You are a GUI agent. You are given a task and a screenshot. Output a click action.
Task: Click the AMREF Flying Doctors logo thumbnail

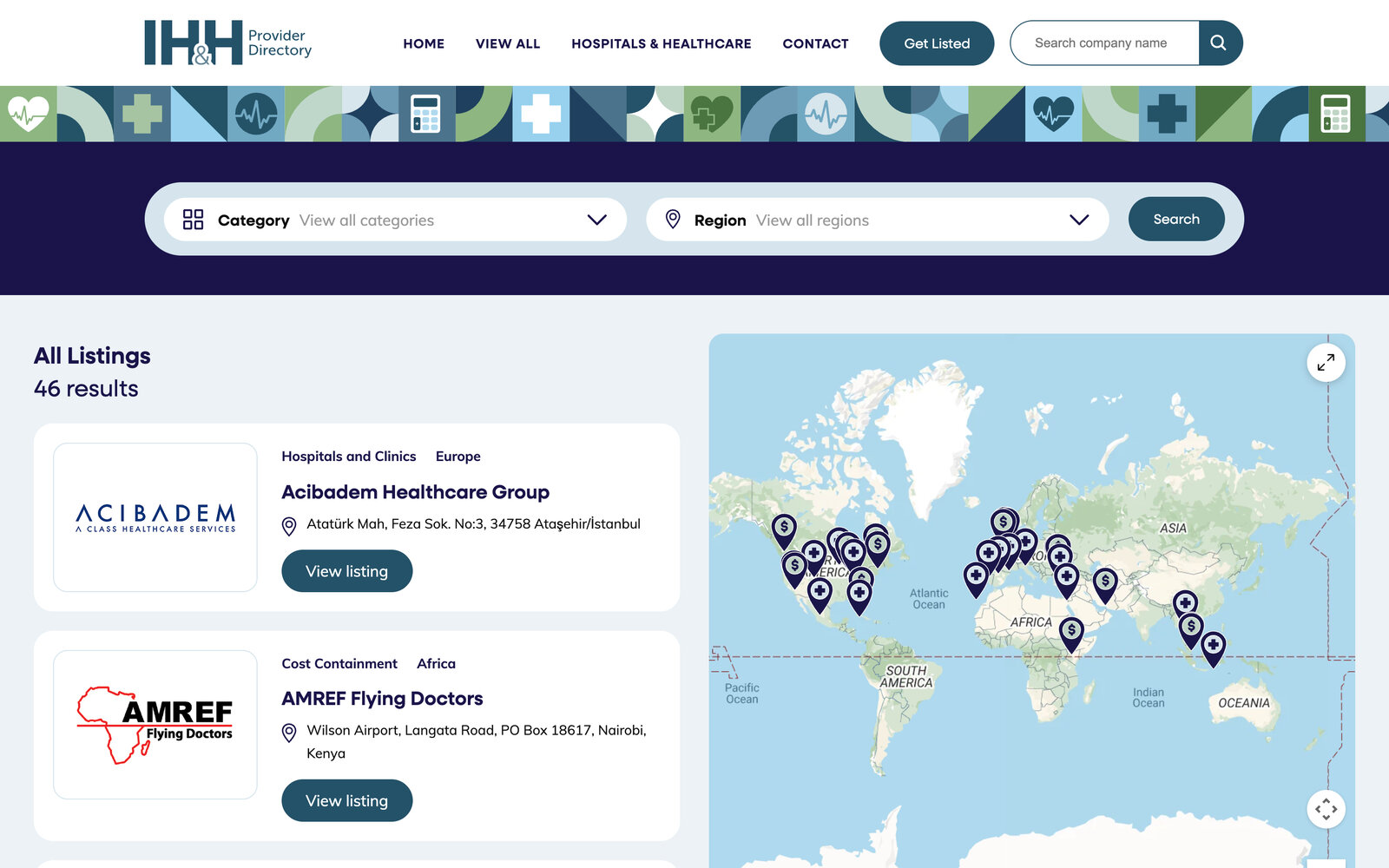(x=155, y=725)
